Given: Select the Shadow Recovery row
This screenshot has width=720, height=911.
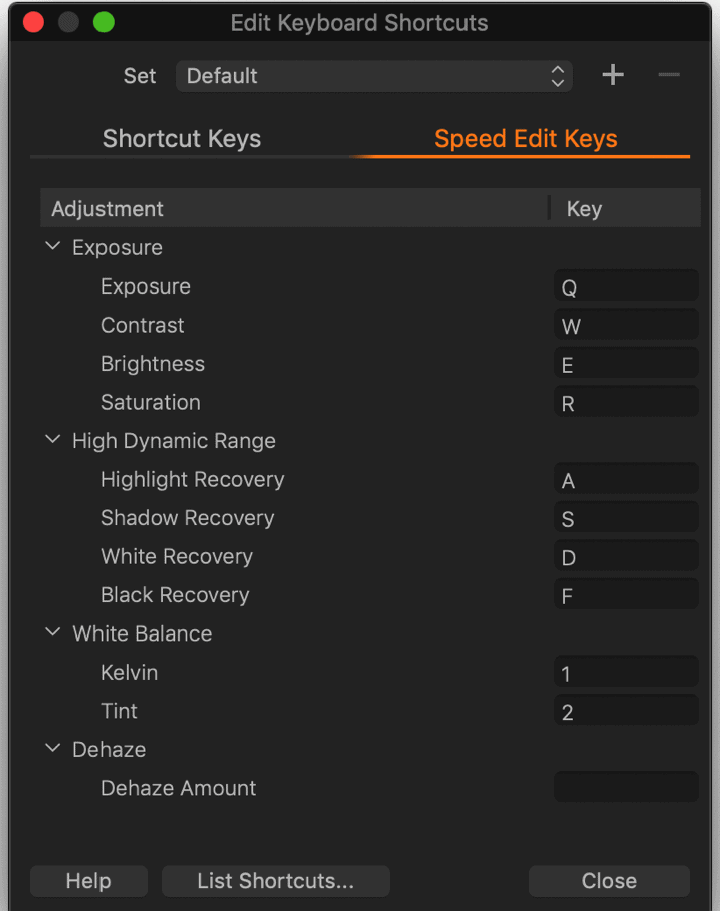Looking at the screenshot, I should [x=370, y=518].
